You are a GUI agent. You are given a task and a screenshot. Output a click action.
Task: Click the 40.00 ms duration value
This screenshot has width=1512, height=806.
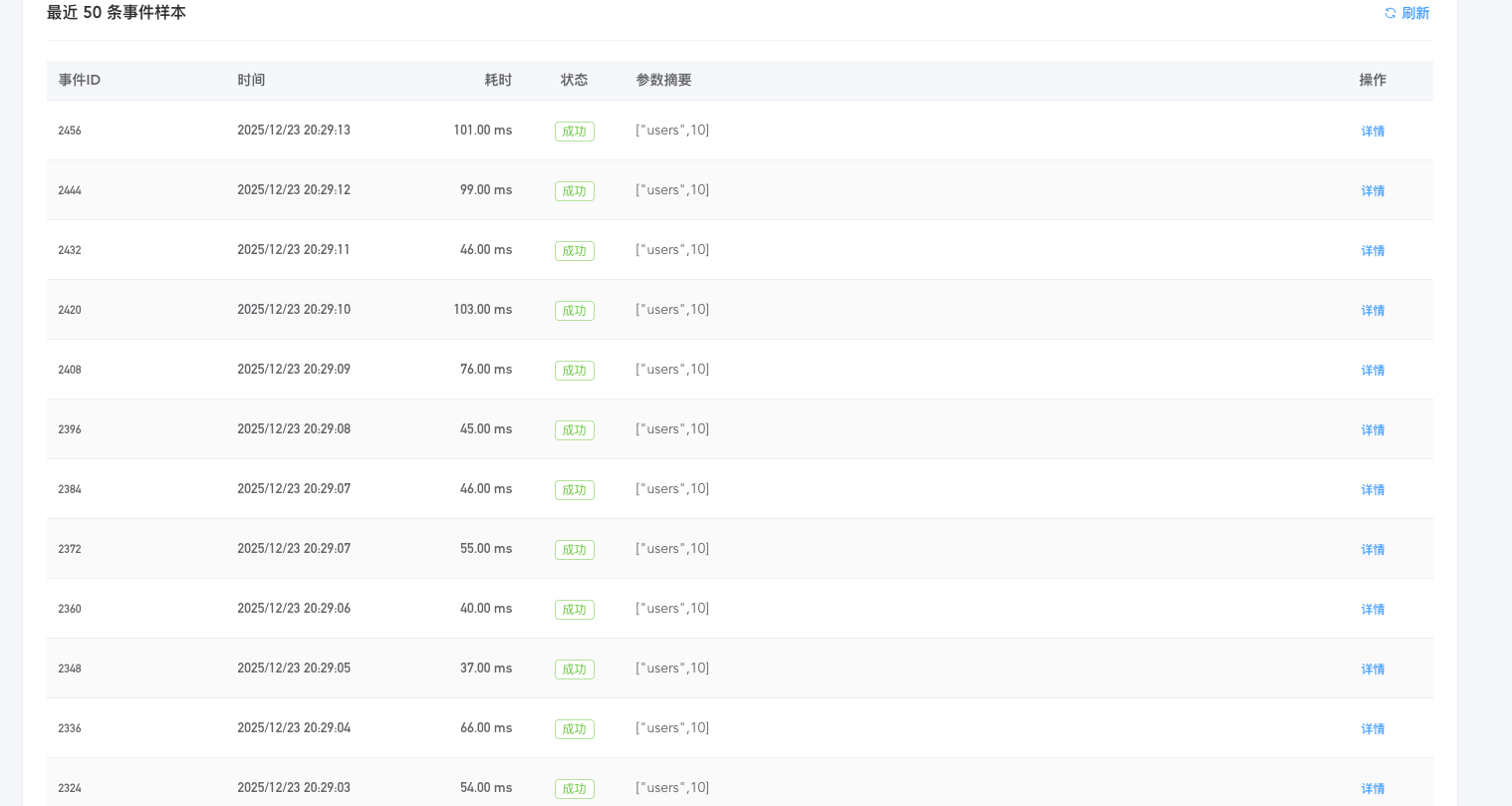click(486, 609)
